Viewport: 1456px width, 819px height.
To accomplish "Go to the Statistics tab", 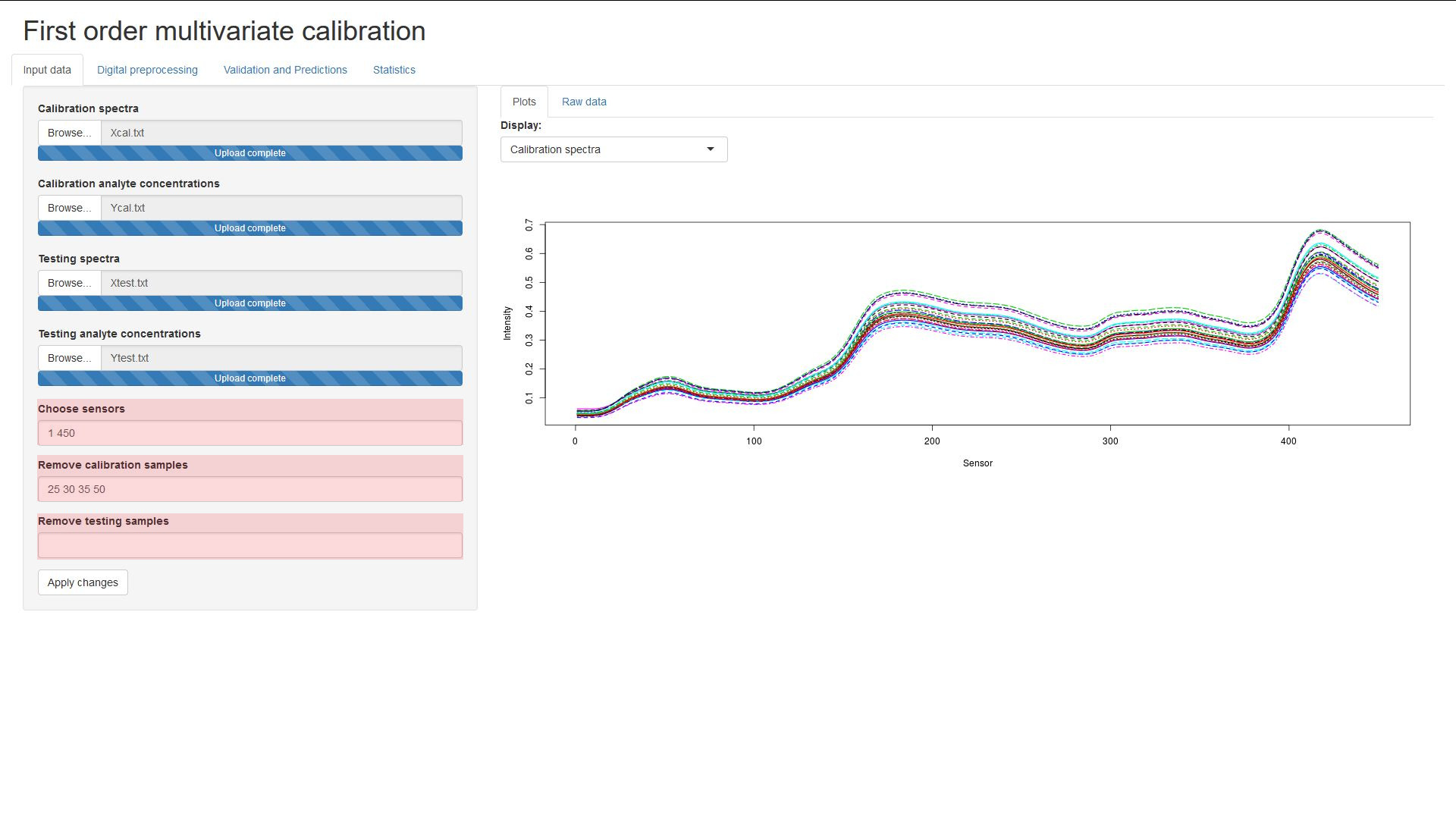I will pos(394,70).
